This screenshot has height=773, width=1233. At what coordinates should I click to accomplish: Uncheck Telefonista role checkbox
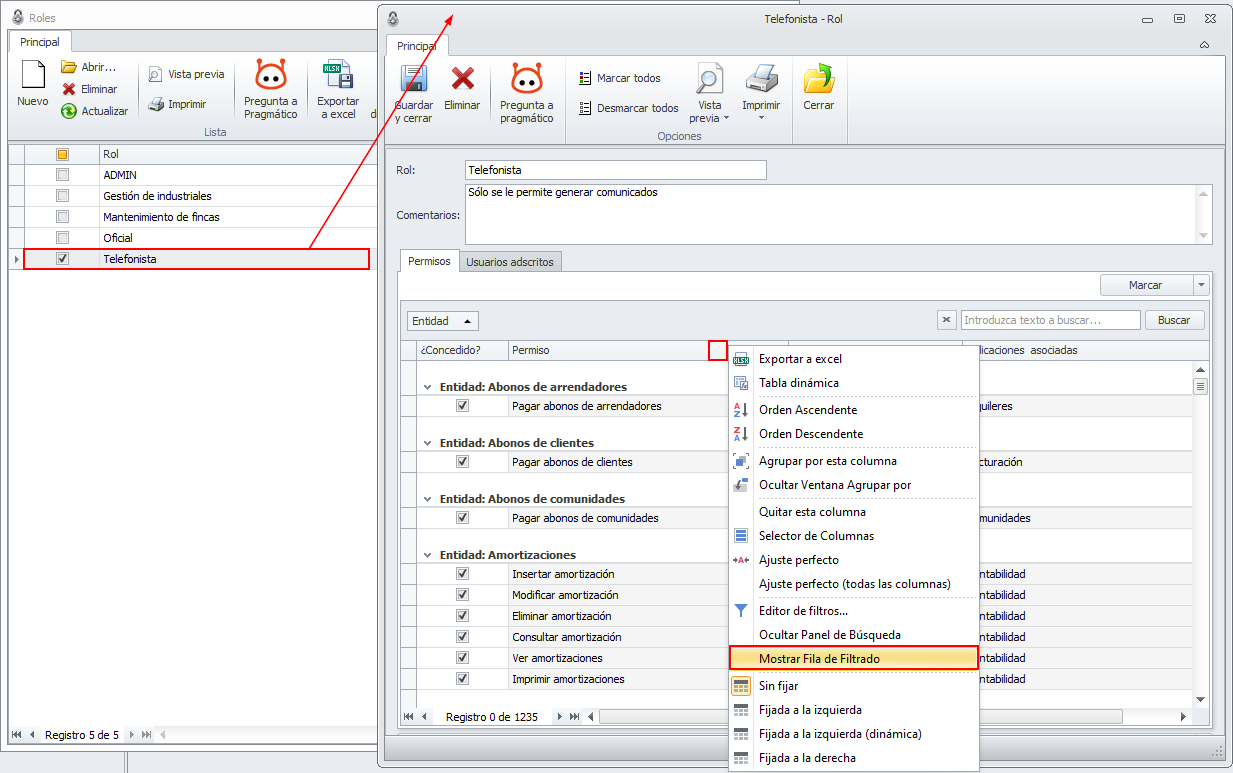click(62, 259)
